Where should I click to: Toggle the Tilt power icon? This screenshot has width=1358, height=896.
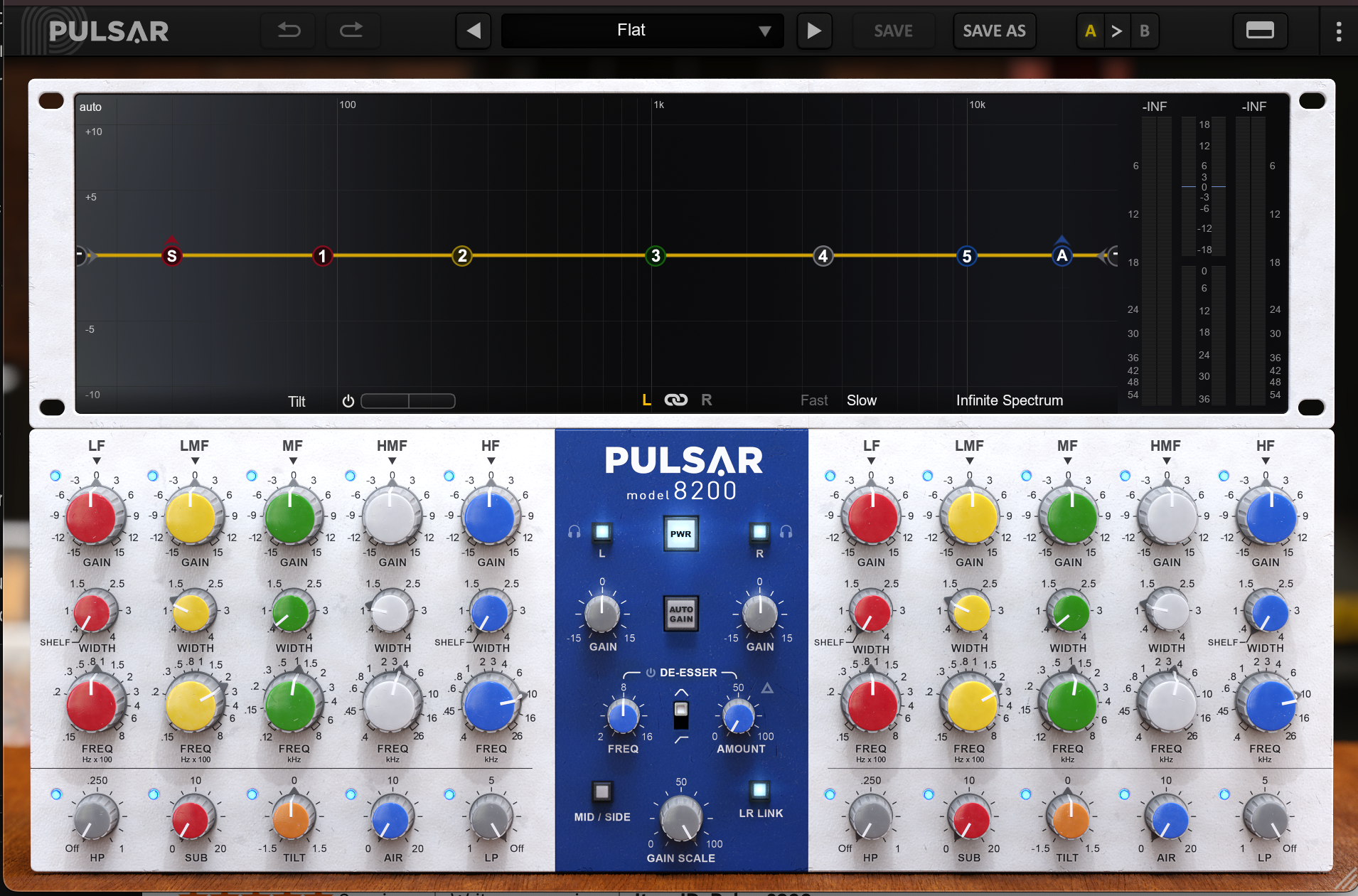click(348, 401)
